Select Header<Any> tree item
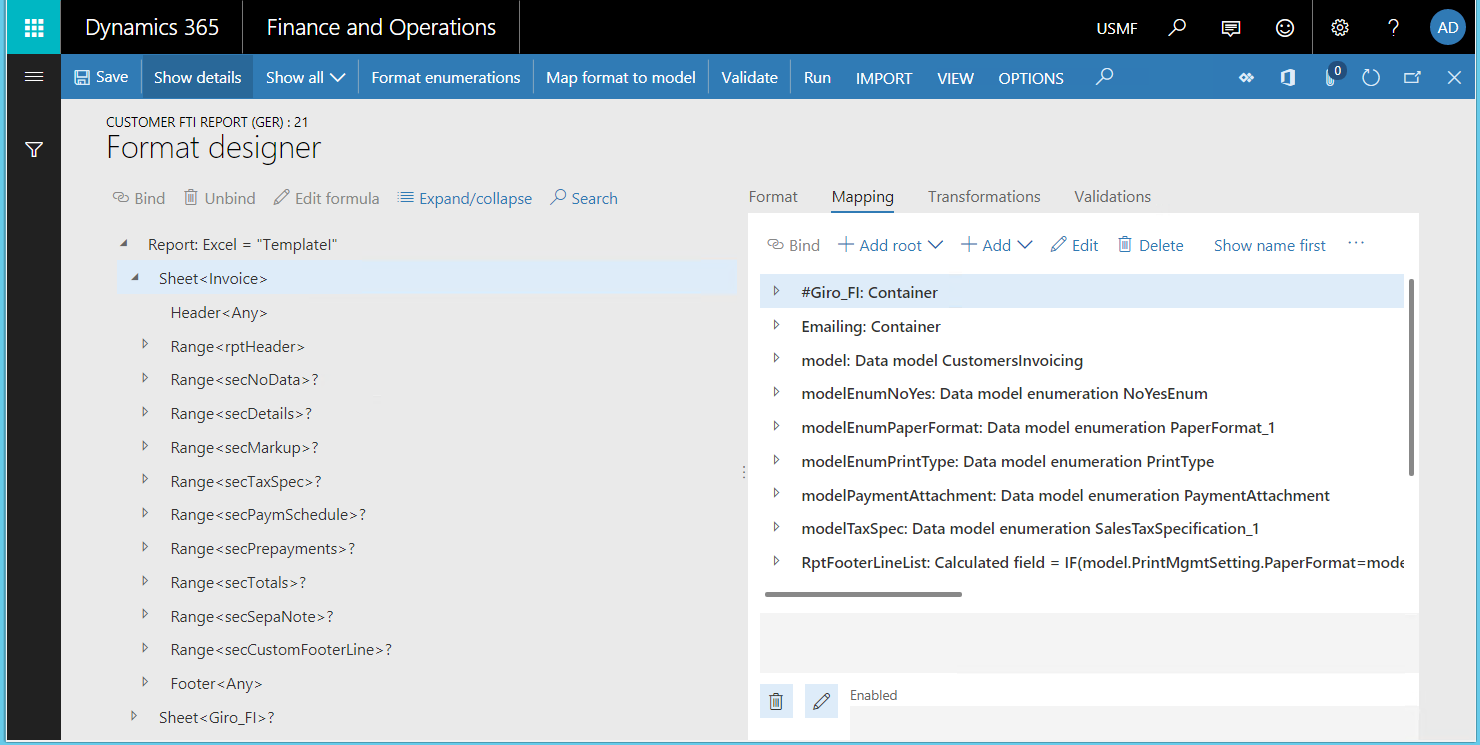Image resolution: width=1480 pixels, height=745 pixels. pos(219,313)
